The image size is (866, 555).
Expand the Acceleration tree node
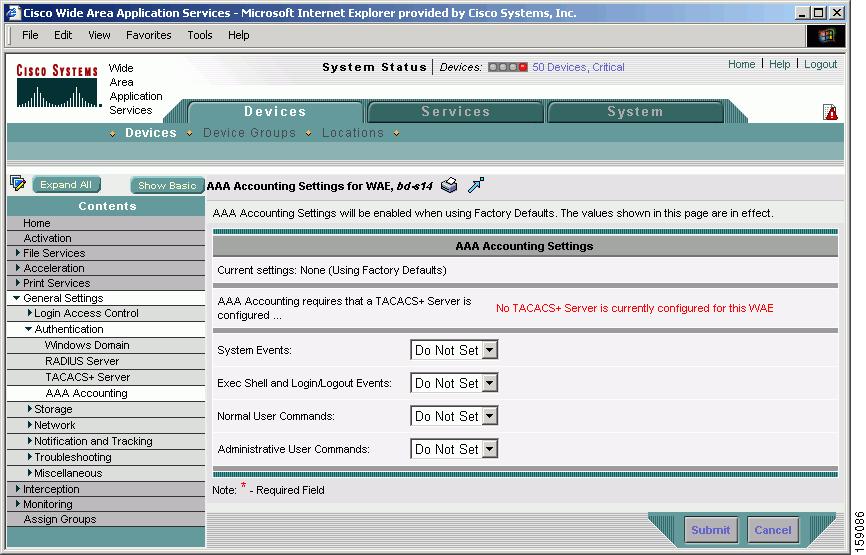click(18, 267)
